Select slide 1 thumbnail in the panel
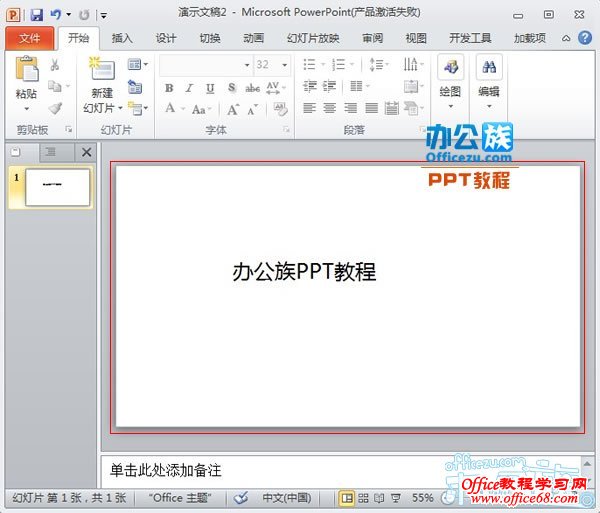 pyautogui.click(x=57, y=187)
